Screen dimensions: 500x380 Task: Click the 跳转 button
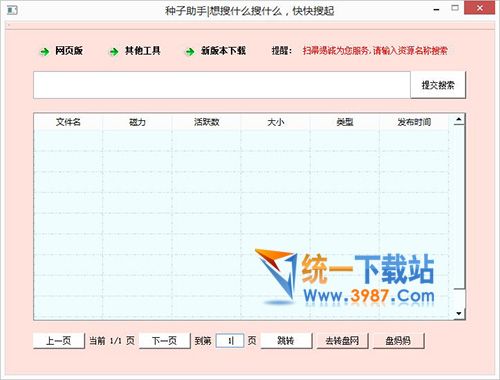[286, 341]
